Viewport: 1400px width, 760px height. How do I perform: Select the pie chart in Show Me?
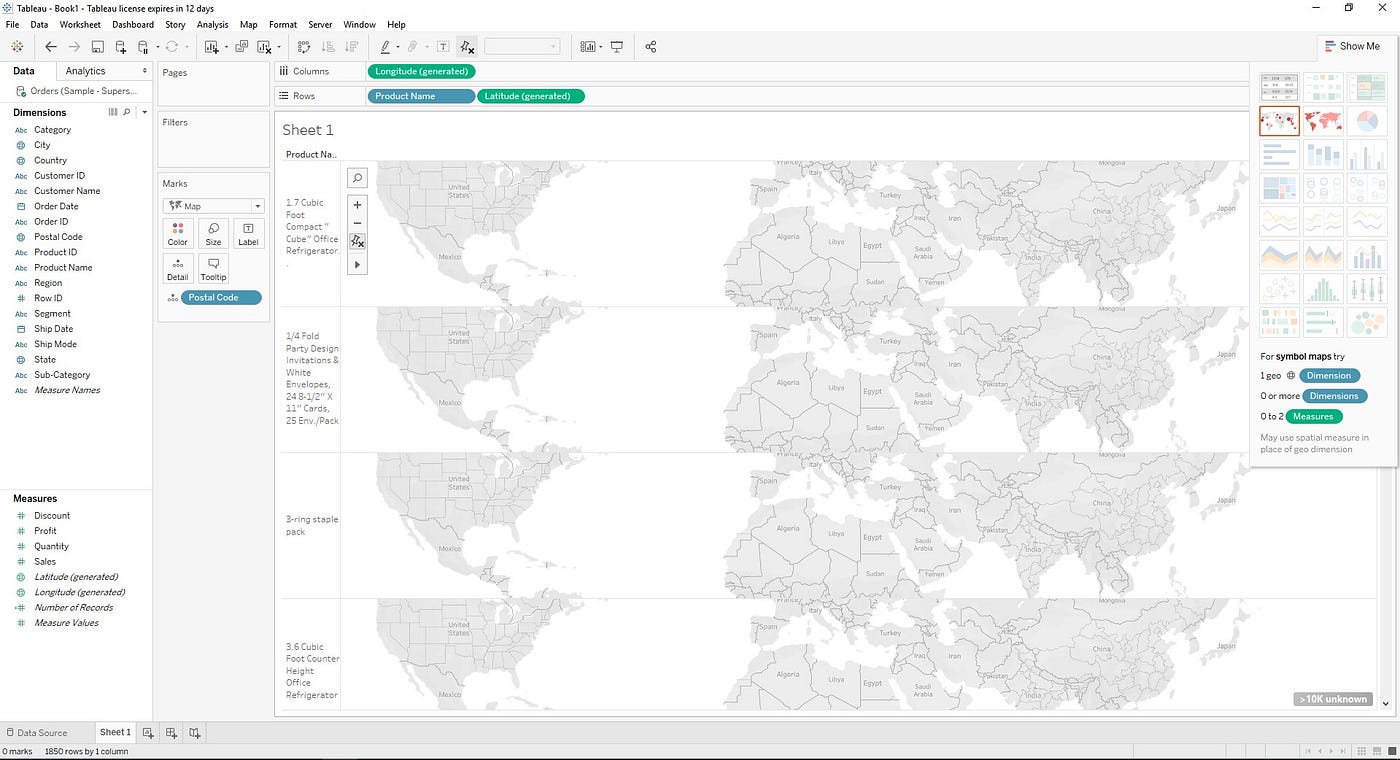tap(1367, 121)
